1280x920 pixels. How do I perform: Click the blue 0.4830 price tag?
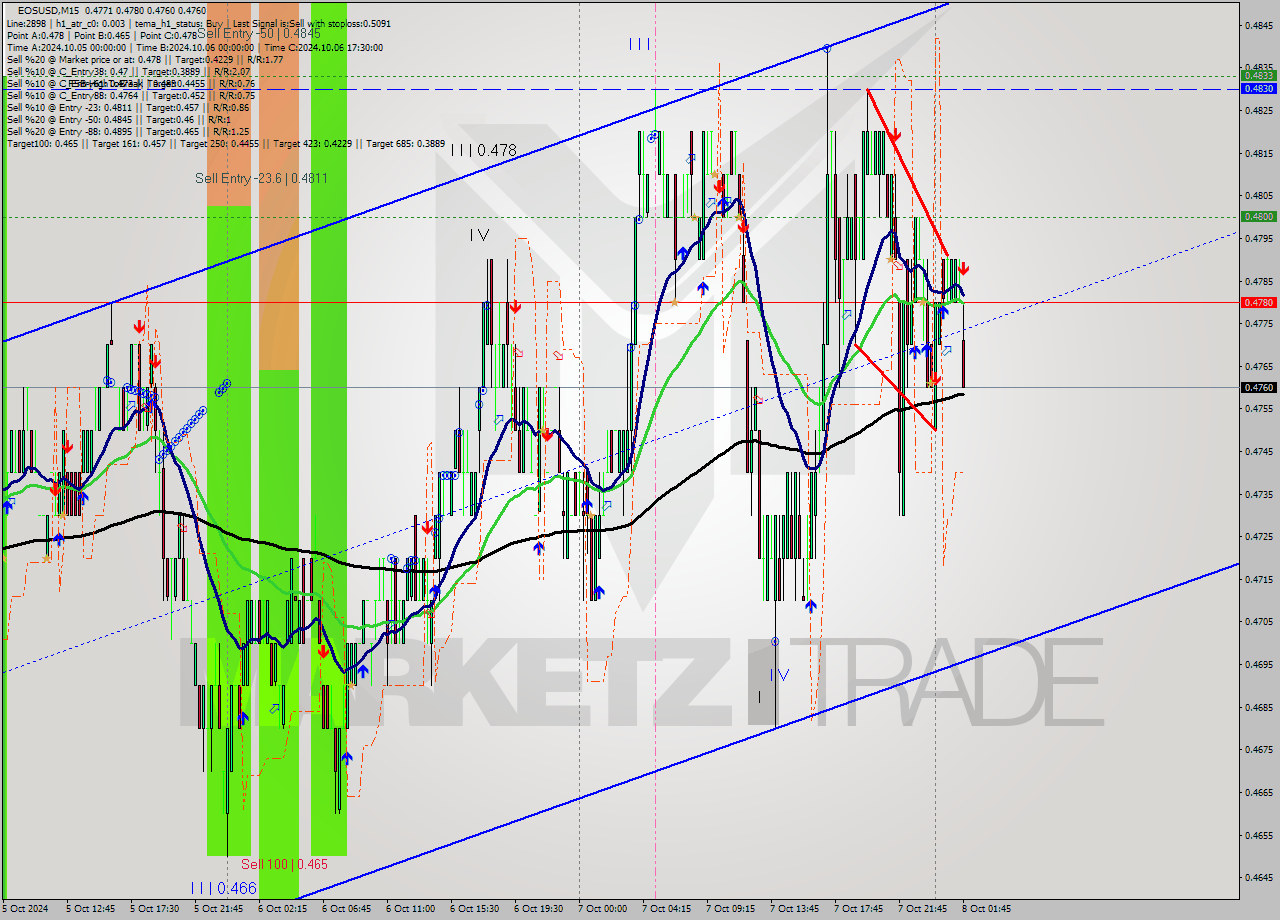[1258, 88]
